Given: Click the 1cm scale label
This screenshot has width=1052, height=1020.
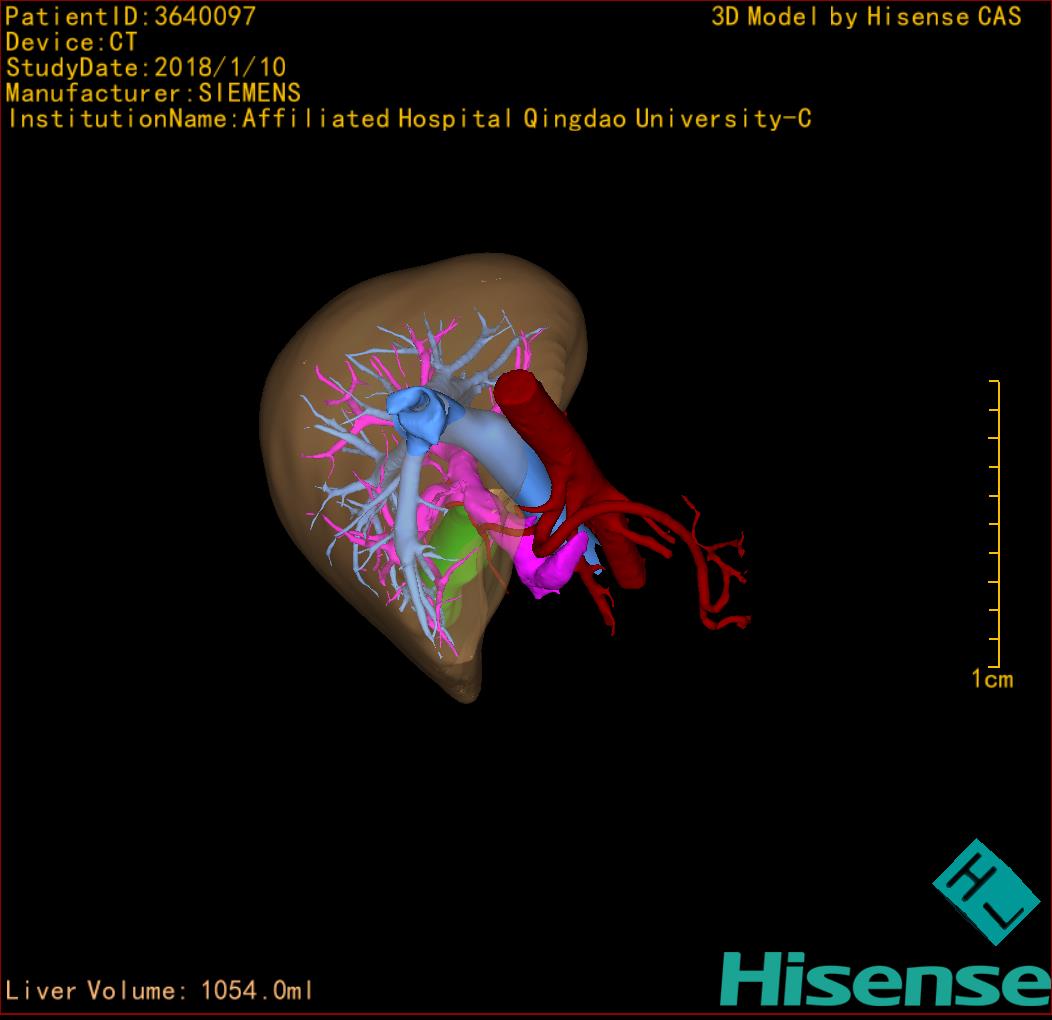Looking at the screenshot, I should pyautogui.click(x=992, y=680).
